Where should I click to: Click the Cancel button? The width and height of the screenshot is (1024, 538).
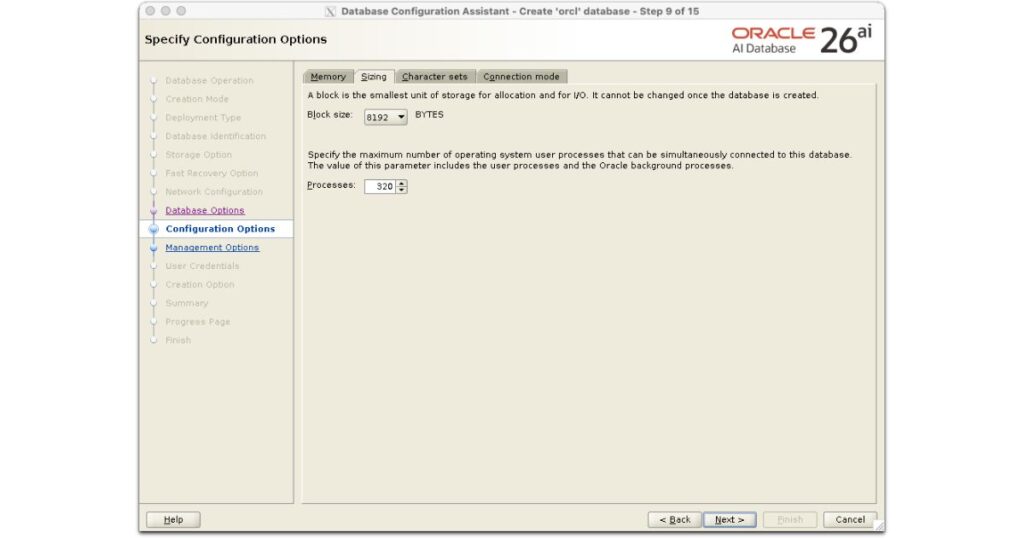pos(850,520)
